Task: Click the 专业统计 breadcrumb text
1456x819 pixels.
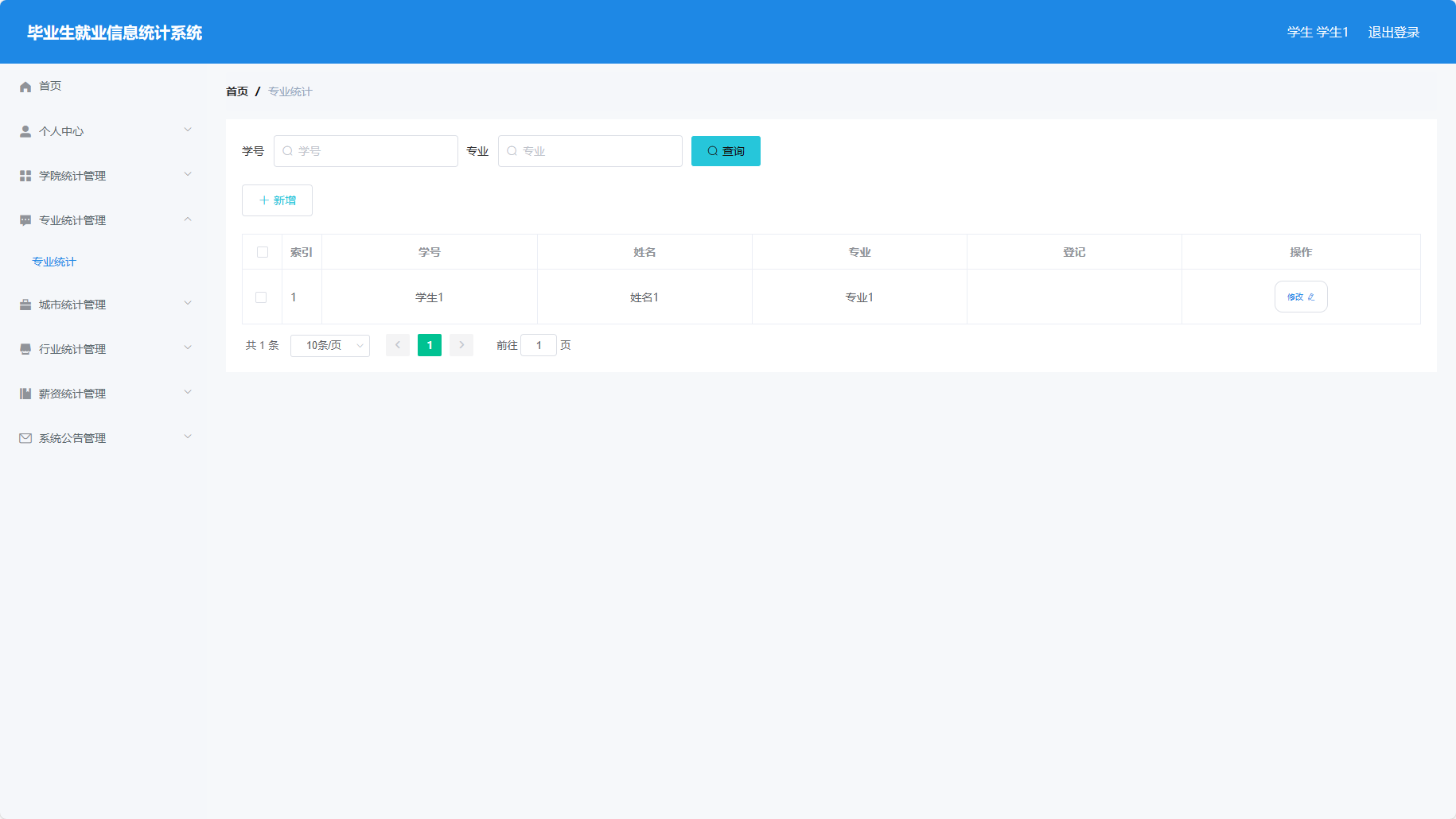Action: click(x=290, y=91)
